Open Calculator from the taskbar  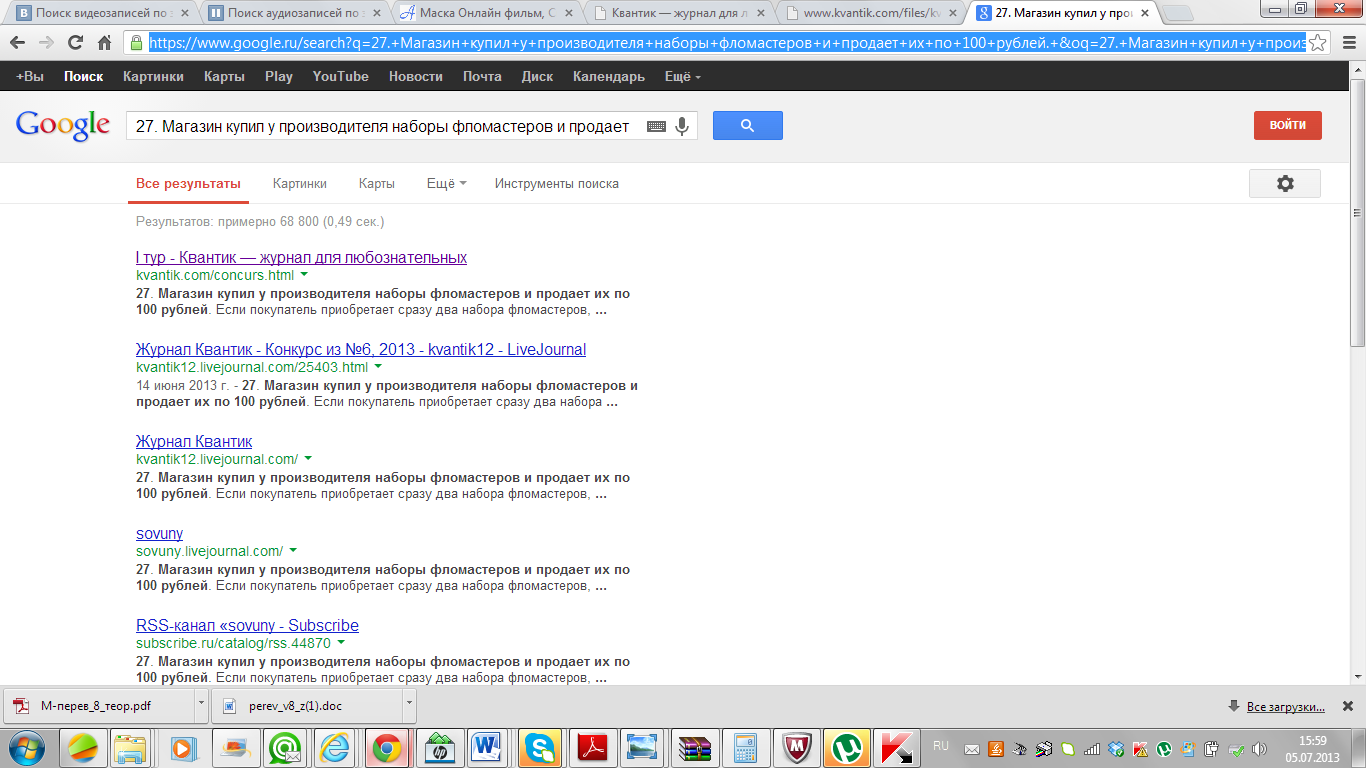745,747
